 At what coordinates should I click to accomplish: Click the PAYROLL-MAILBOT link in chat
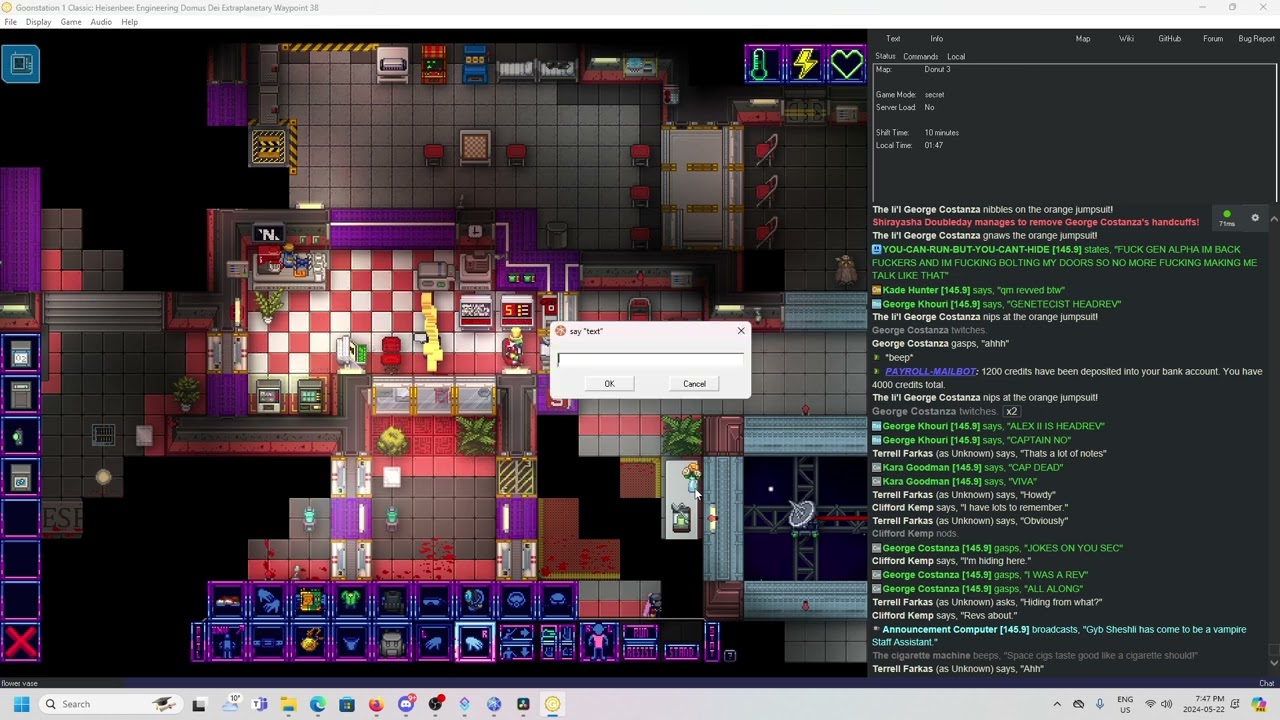[930, 372]
